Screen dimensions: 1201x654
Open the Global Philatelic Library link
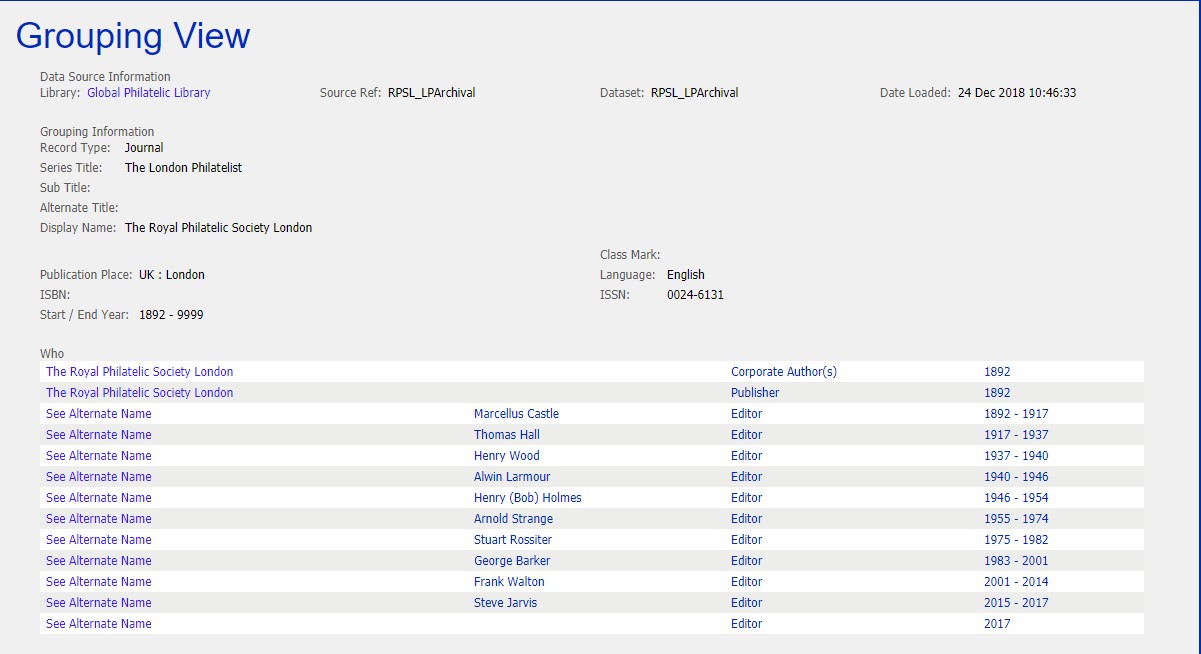(x=149, y=93)
